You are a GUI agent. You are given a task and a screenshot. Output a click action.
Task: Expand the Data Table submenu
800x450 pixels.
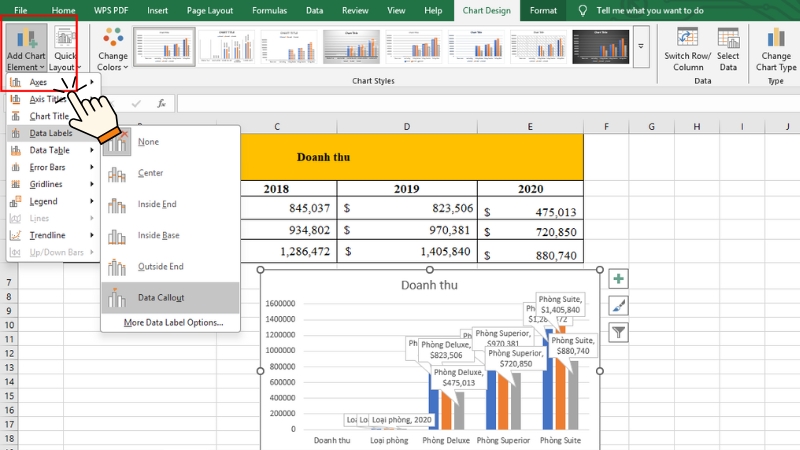pos(53,150)
